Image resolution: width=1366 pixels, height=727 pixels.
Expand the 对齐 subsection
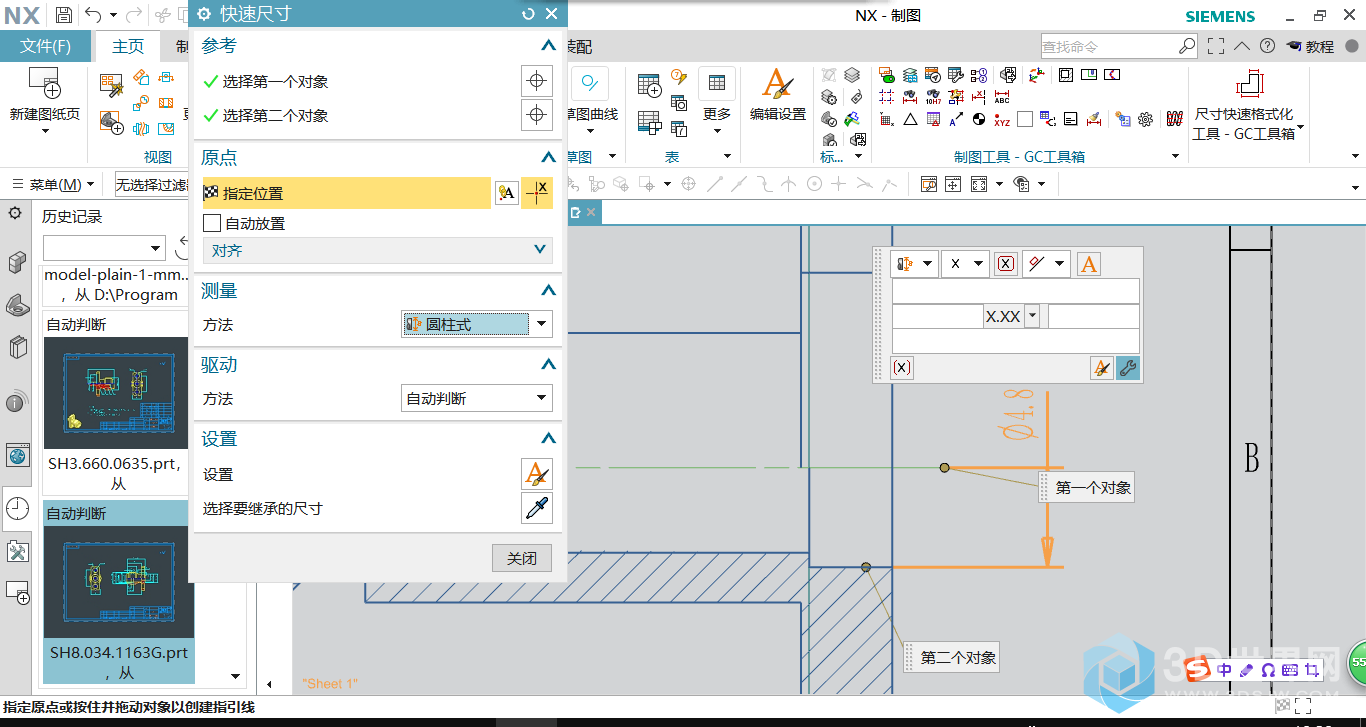click(540, 250)
